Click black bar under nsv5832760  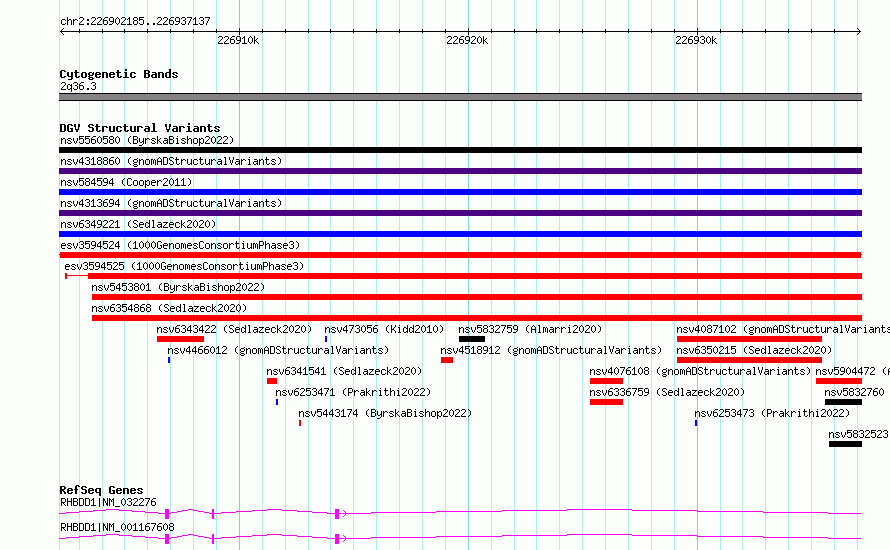[843, 402]
